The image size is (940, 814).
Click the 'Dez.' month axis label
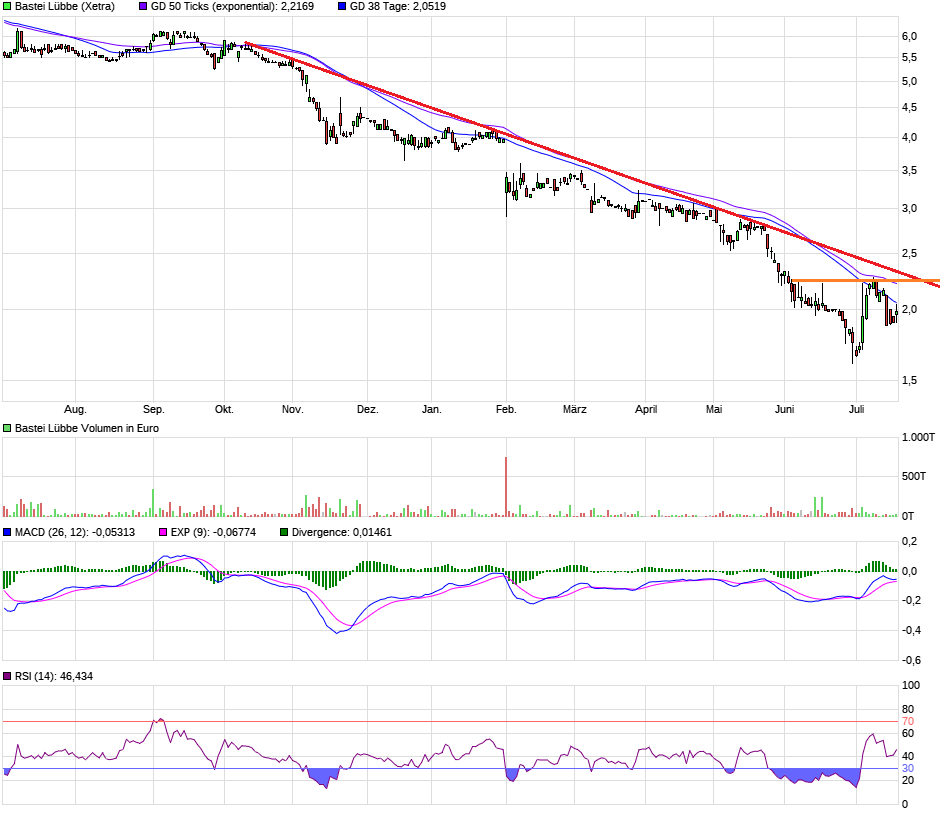(x=367, y=409)
